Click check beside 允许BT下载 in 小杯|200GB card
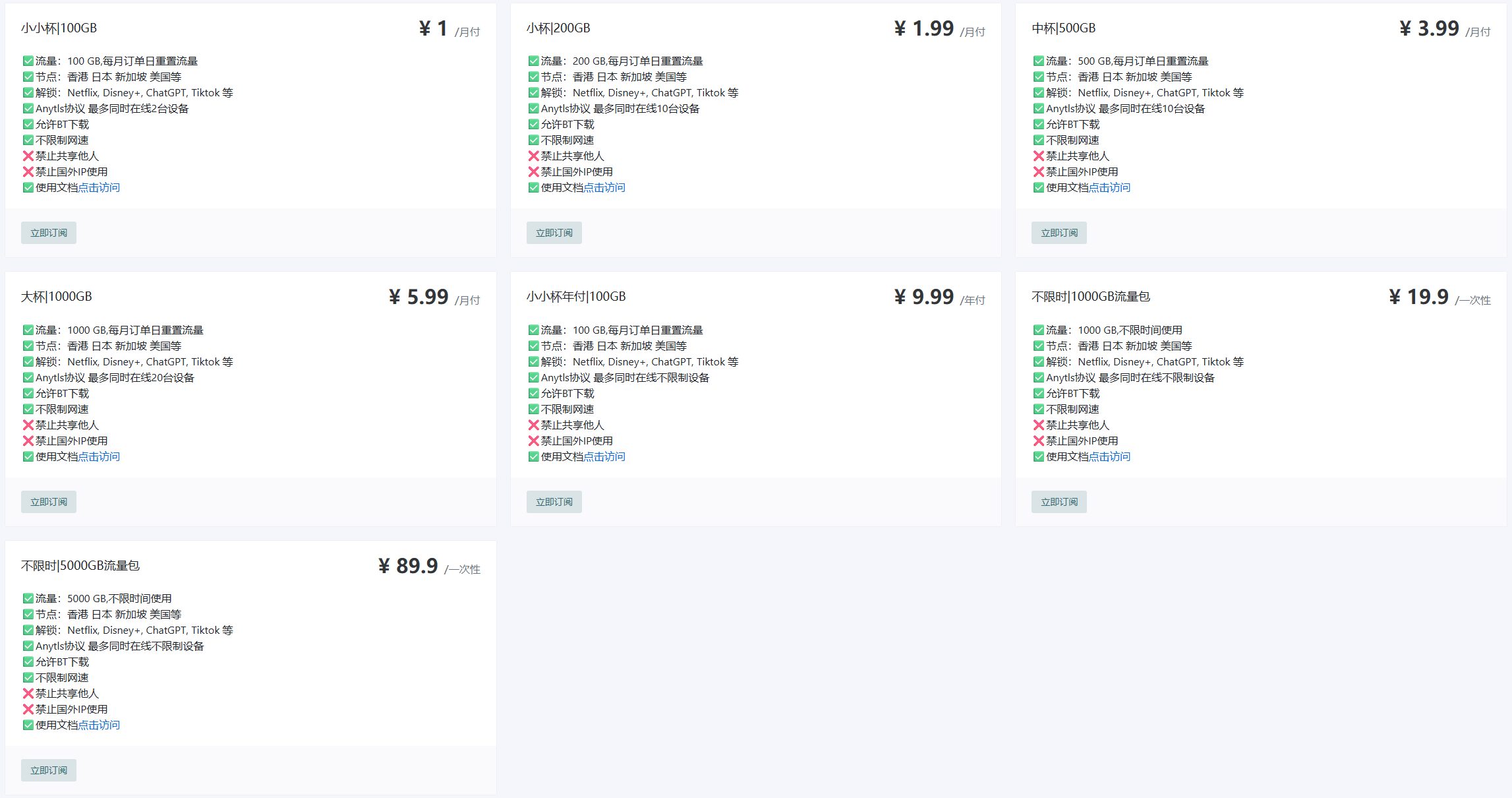1512x798 pixels. pos(533,125)
